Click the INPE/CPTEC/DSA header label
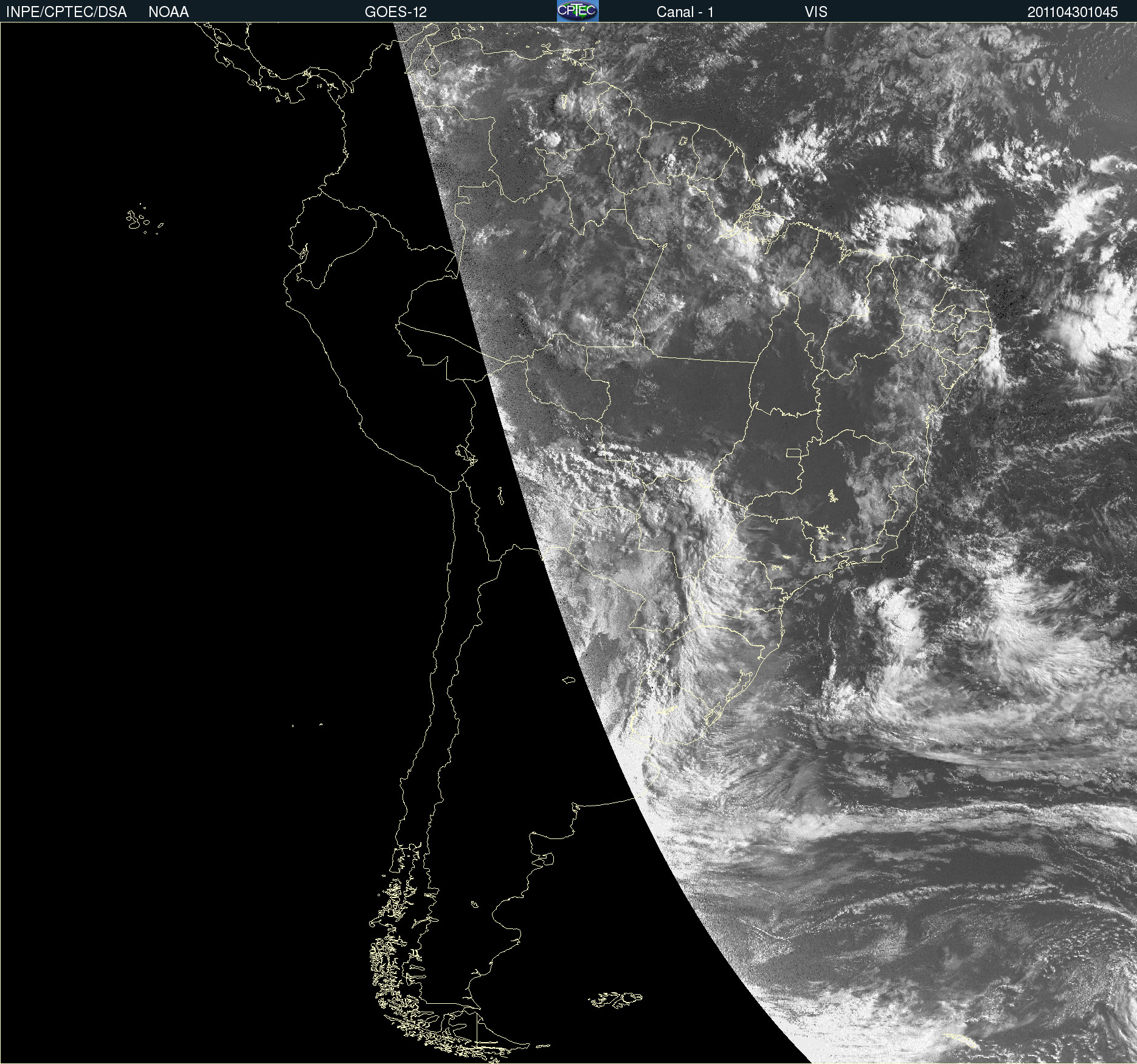The width and height of the screenshot is (1137, 1064). coord(66,12)
